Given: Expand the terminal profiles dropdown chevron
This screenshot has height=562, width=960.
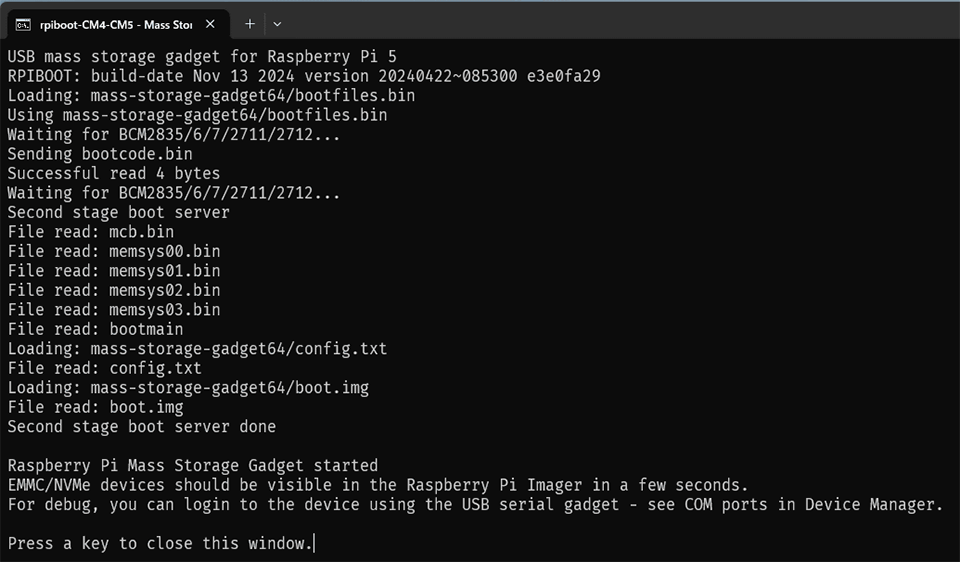Looking at the screenshot, I should (x=277, y=24).
